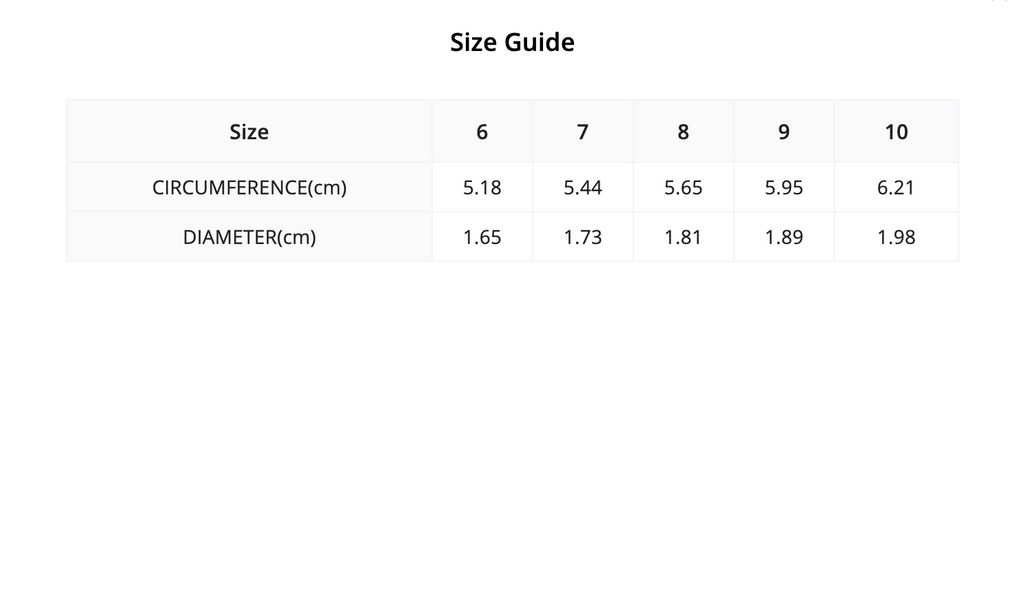Close the size guide popup
This screenshot has width=1024, height=608.
999,1
